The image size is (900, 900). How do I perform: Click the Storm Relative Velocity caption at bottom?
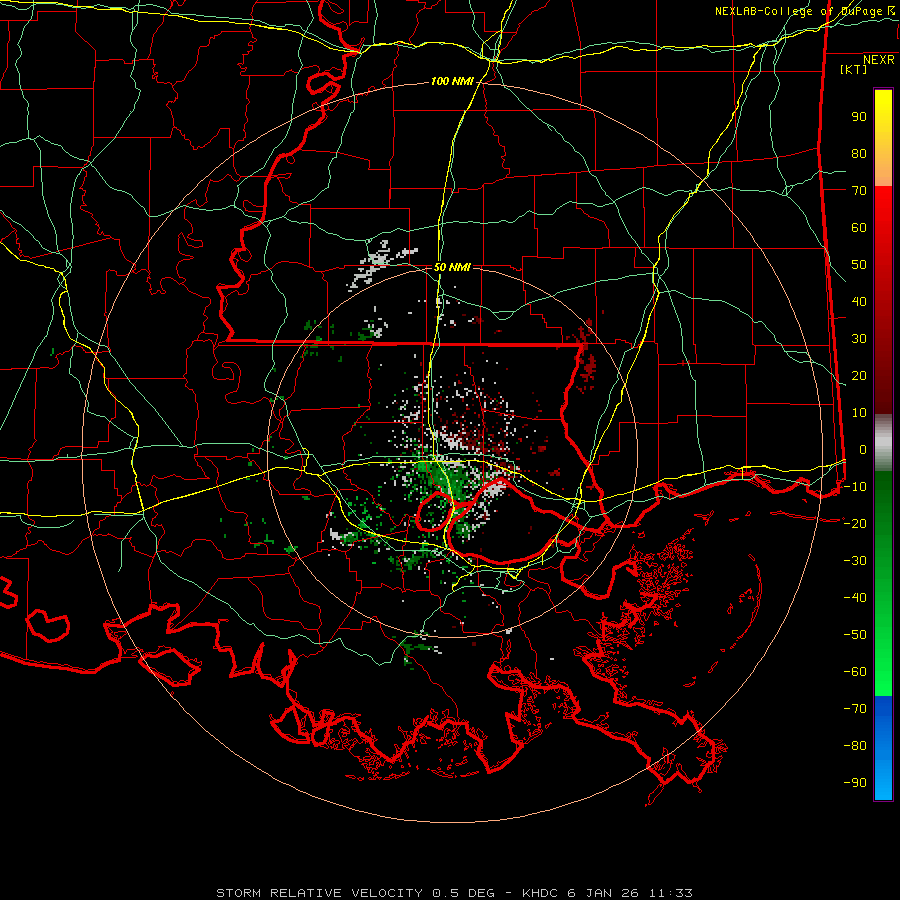454,893
